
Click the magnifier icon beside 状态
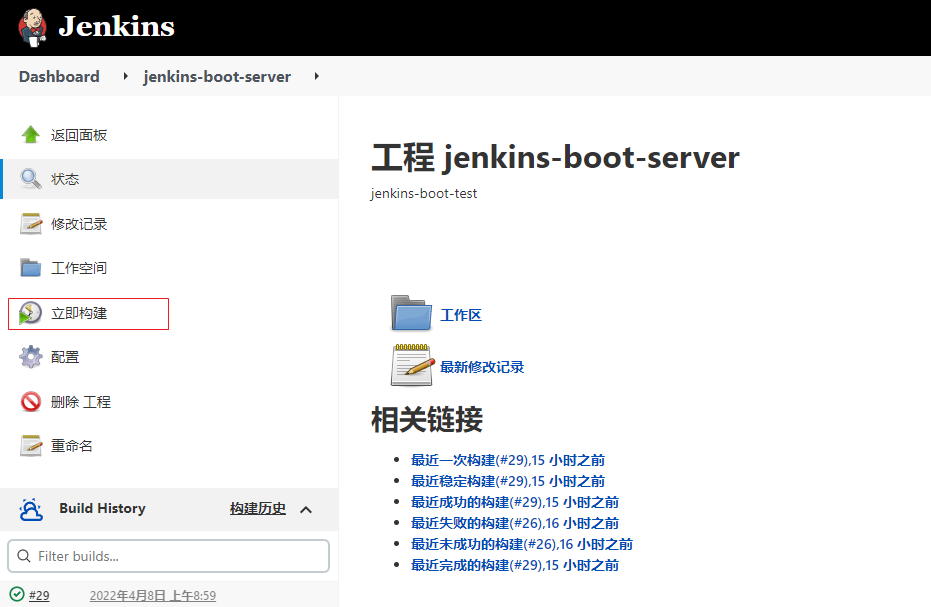(x=30, y=179)
